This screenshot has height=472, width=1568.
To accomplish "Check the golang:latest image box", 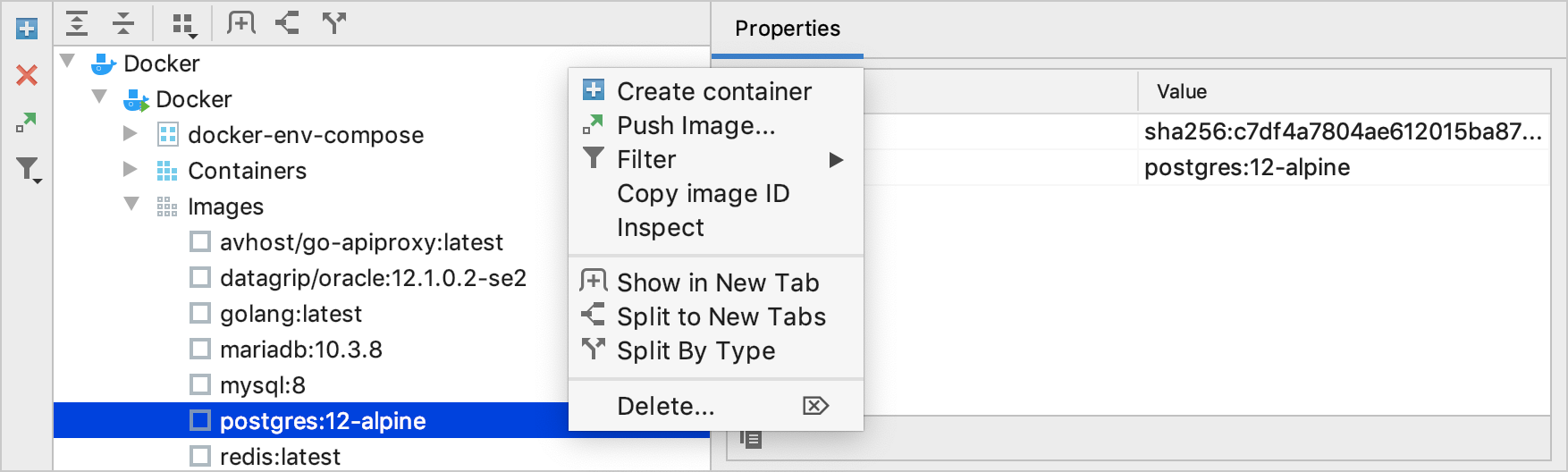I will pos(200,314).
